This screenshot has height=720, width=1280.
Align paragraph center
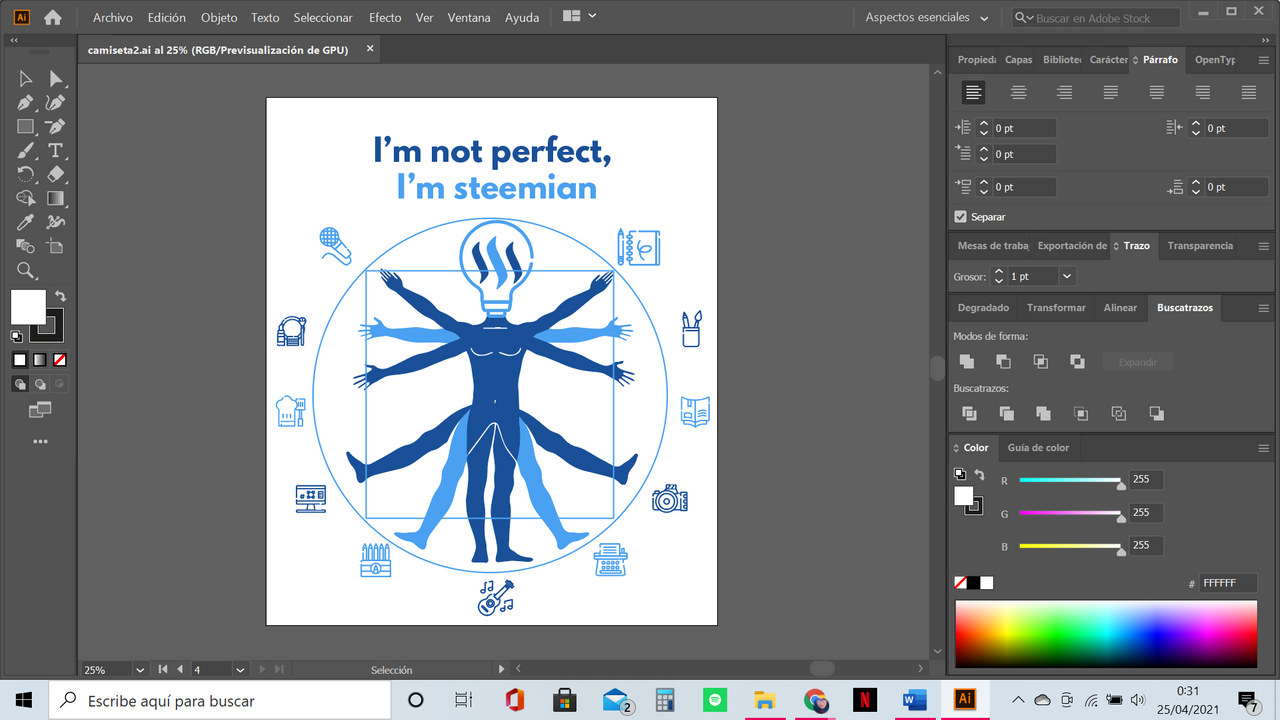pyautogui.click(x=1019, y=92)
